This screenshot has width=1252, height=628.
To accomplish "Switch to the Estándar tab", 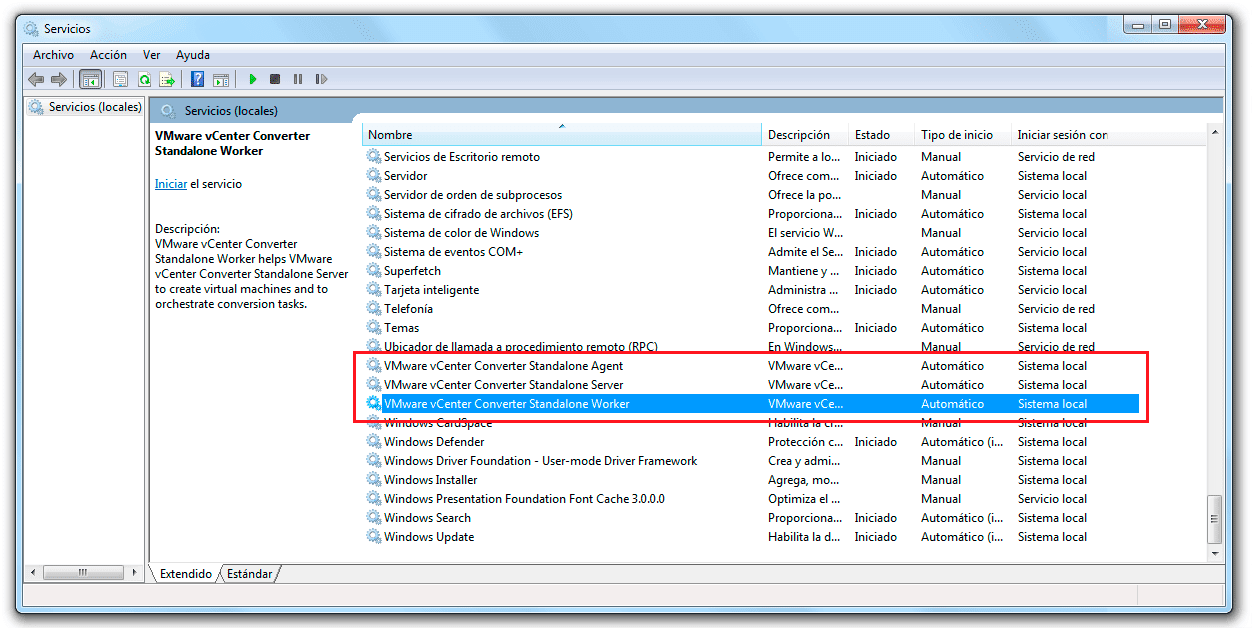I will pos(248,573).
